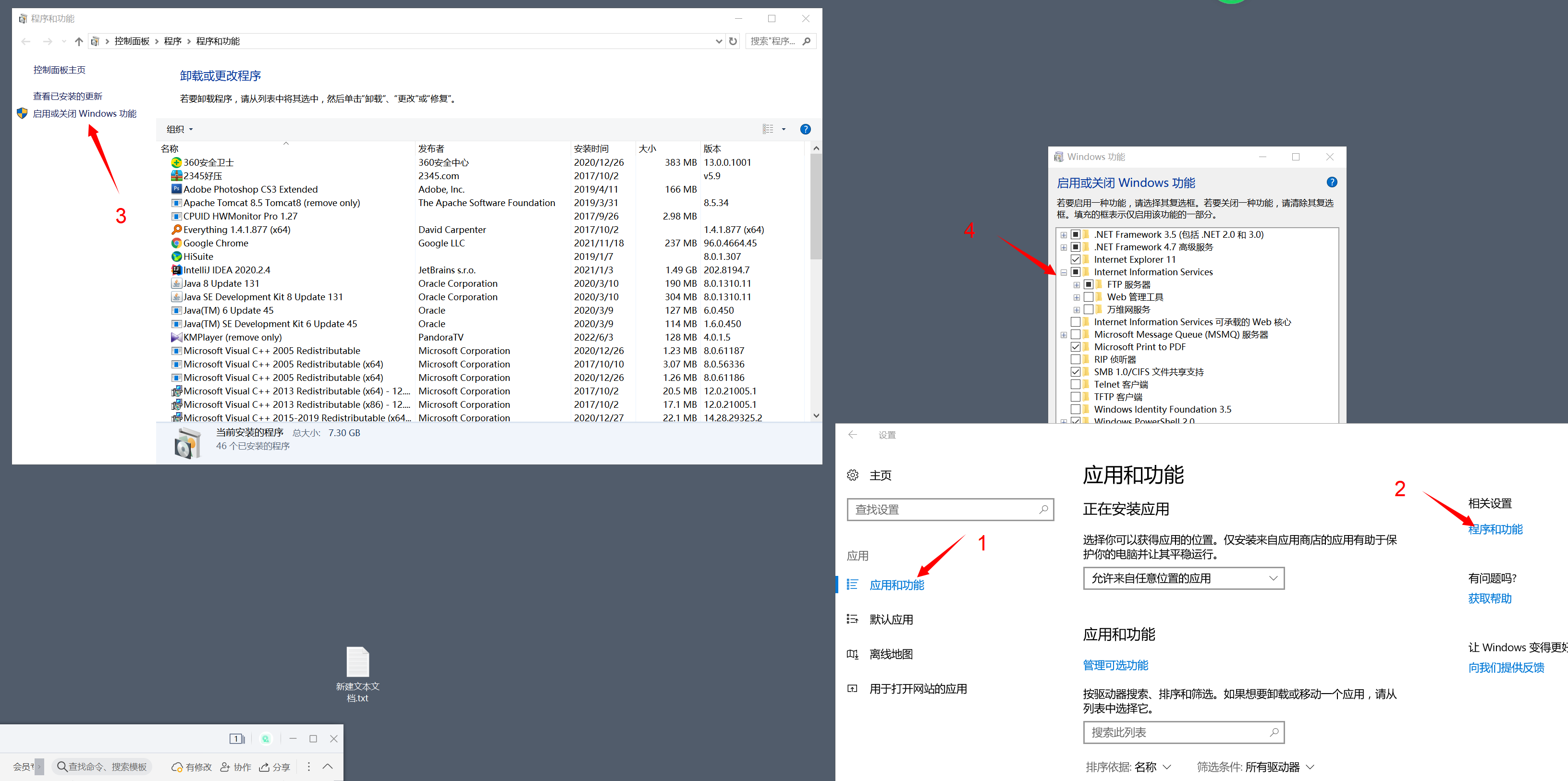Screen dimensions: 1568x781
Task: Click the help icon in programs toolbar
Action: (805, 129)
